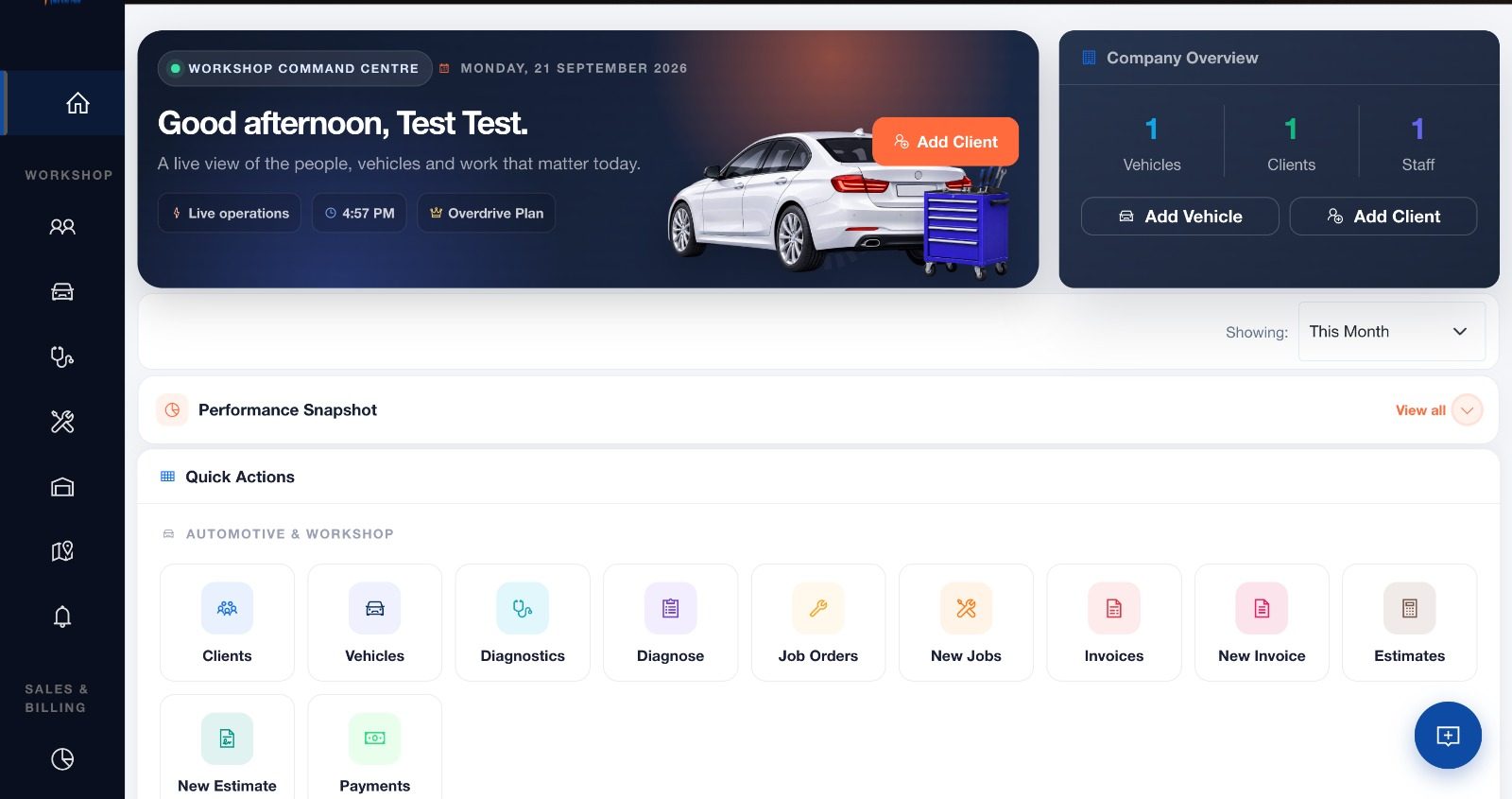
Task: Open the Clients quick action card
Action: click(x=227, y=622)
